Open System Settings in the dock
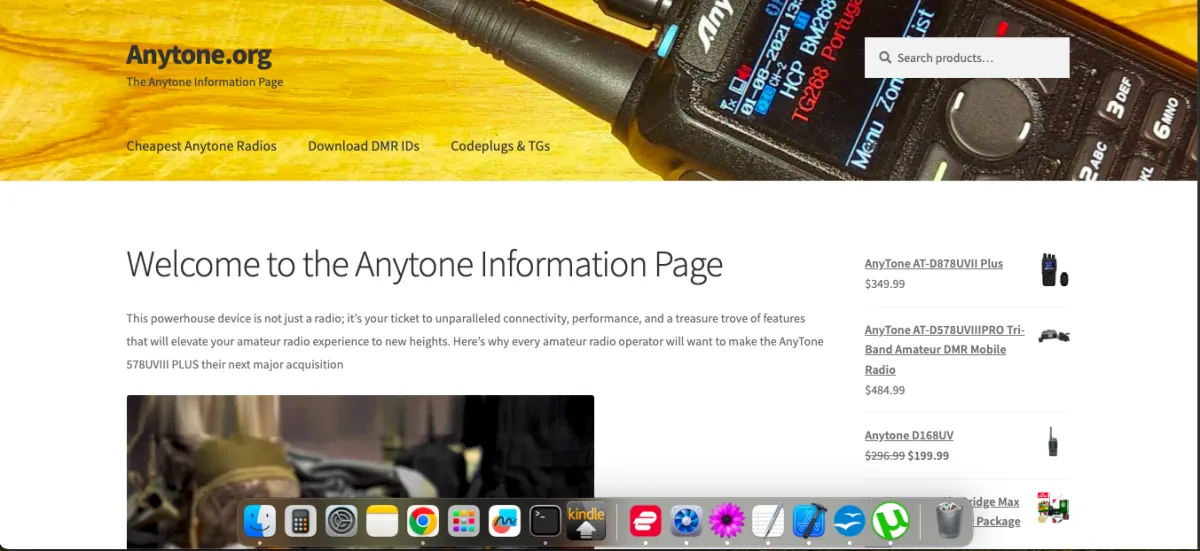 point(341,521)
